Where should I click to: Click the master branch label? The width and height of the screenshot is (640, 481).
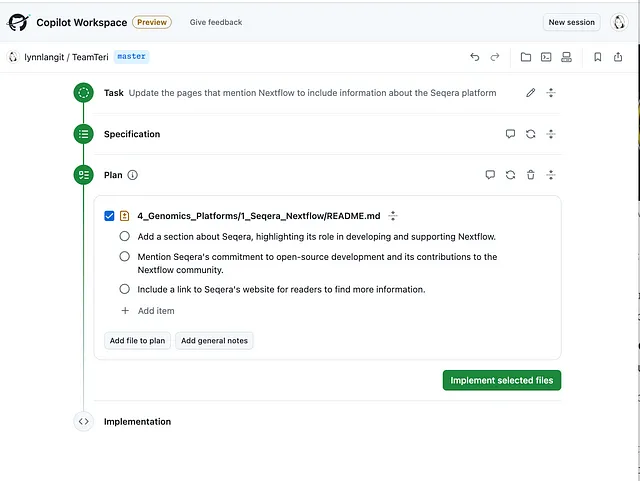(131, 56)
